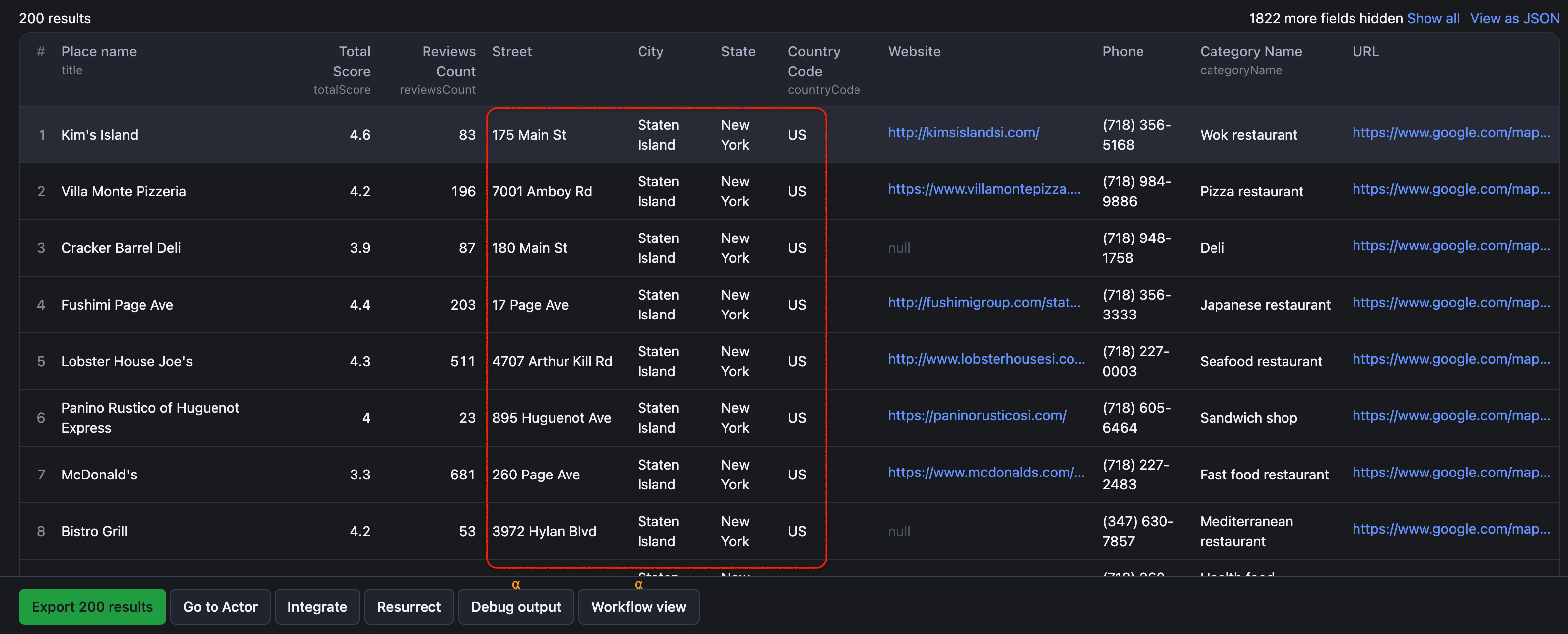Open the fushimigroup.com website link

(984, 302)
